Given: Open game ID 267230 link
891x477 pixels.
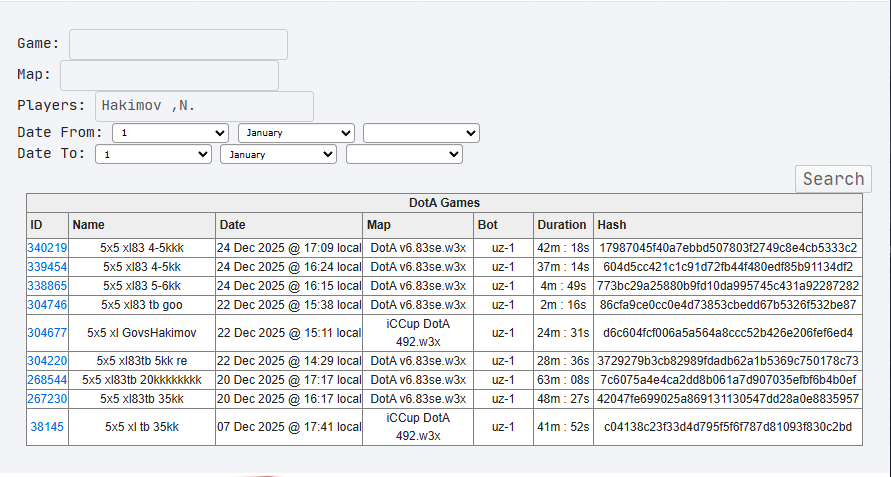Looking at the screenshot, I should [47, 399].
